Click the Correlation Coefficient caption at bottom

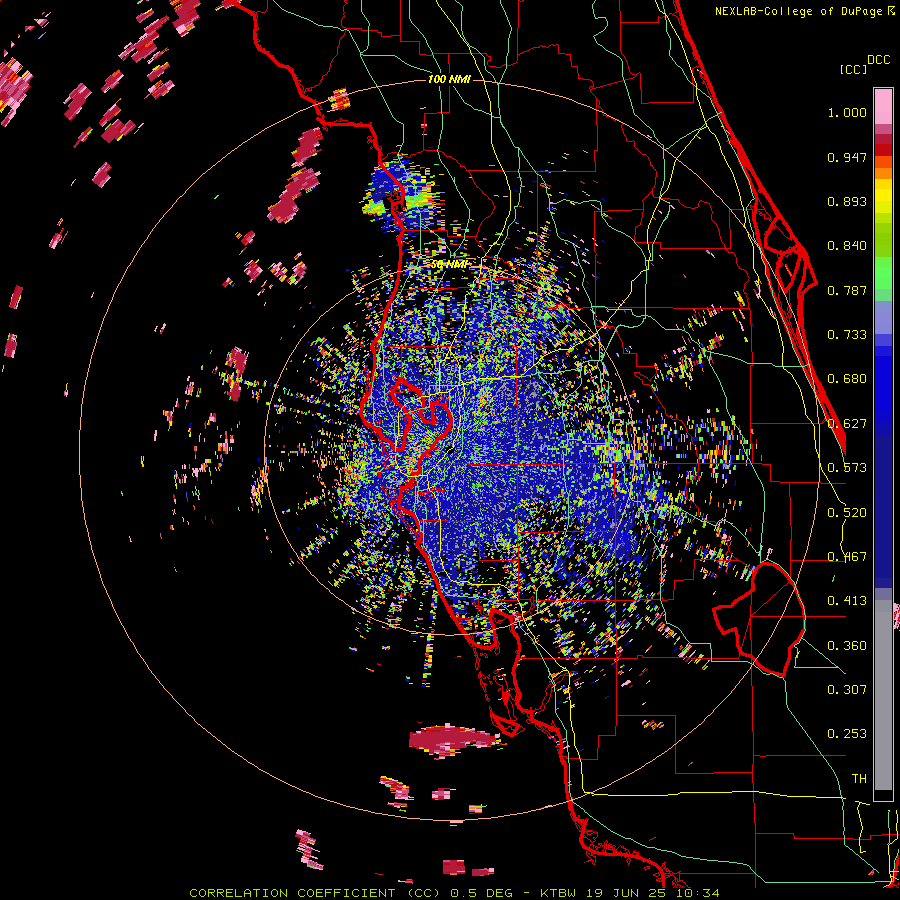pyautogui.click(x=453, y=893)
